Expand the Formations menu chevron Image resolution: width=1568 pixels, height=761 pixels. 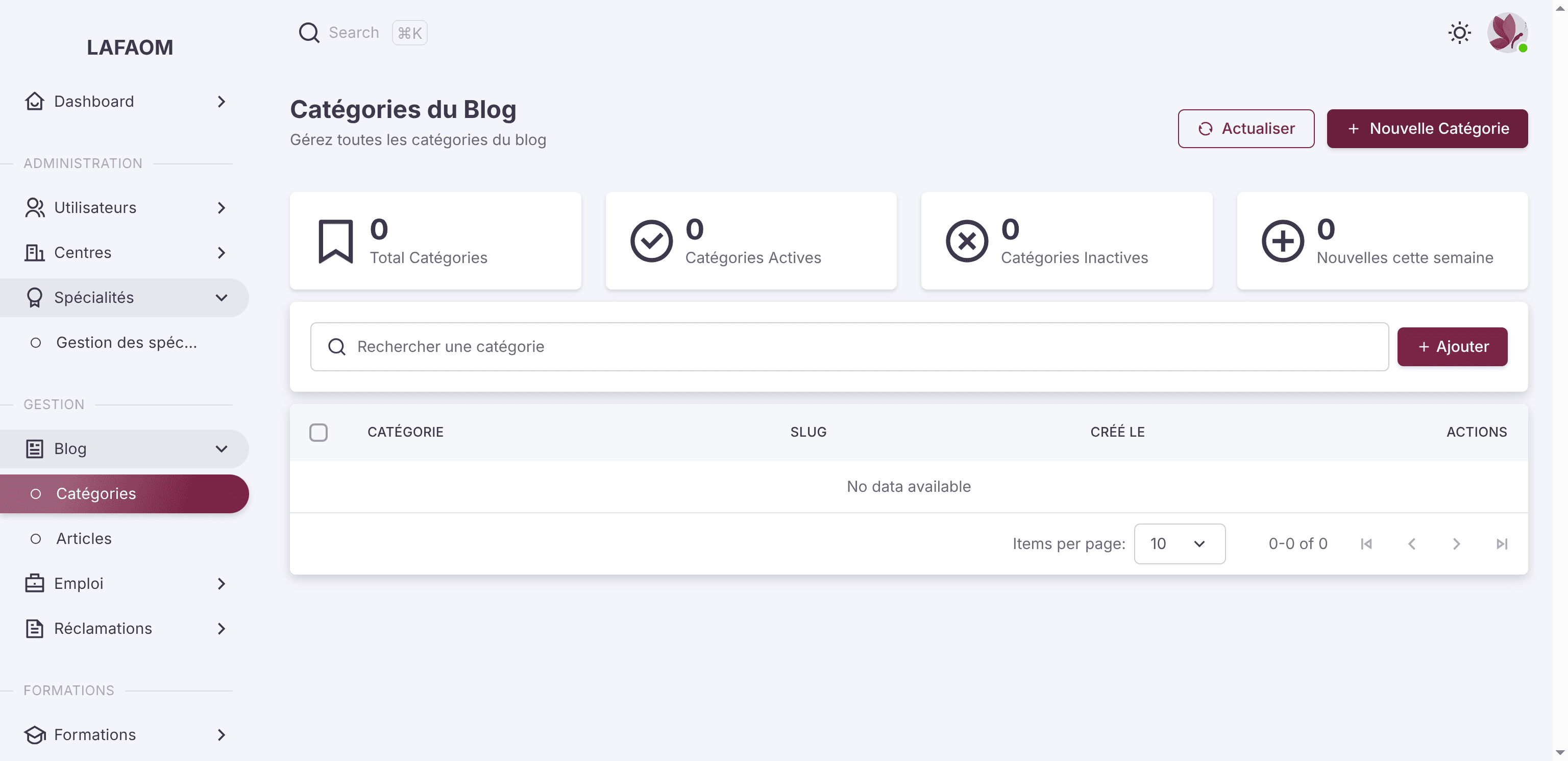[x=222, y=735]
